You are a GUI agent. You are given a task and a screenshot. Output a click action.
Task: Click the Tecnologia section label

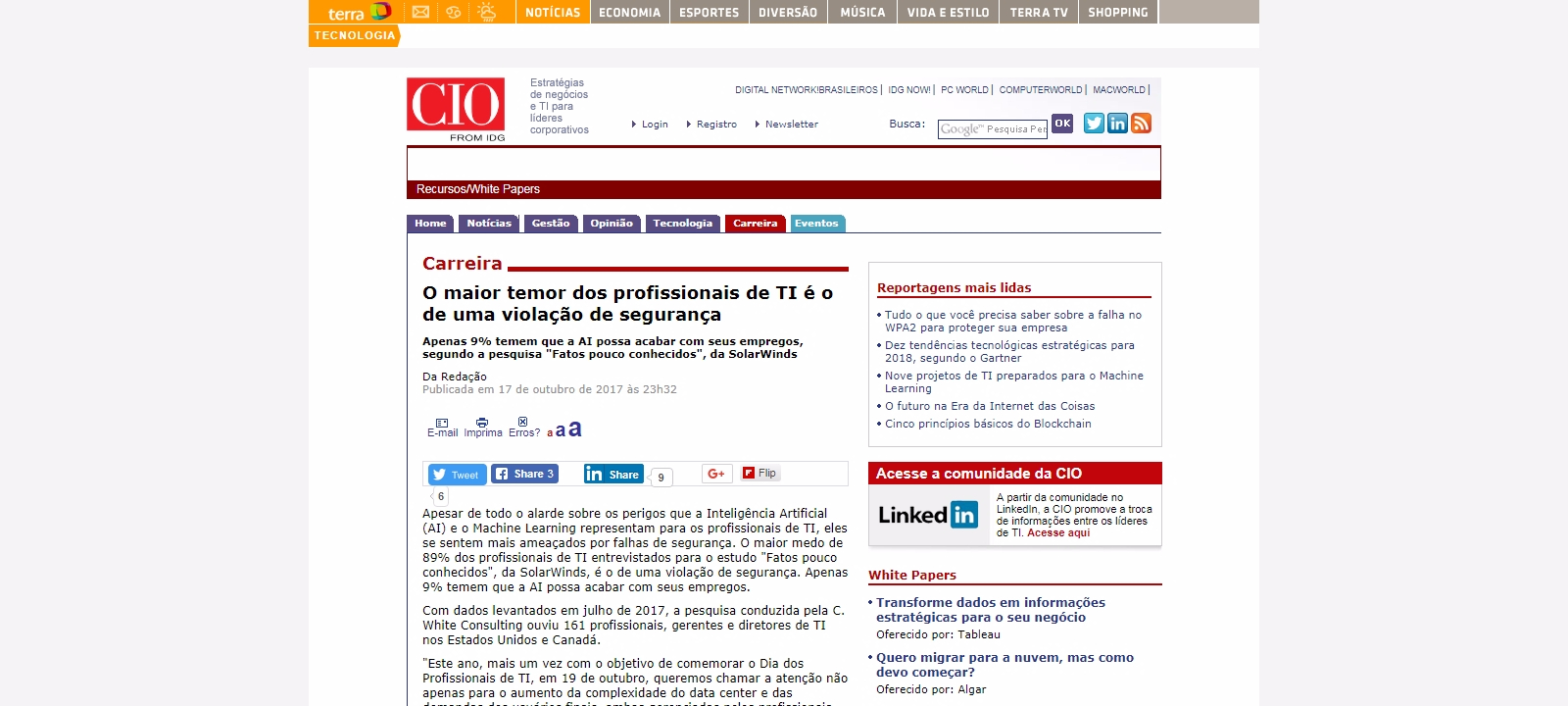(354, 35)
